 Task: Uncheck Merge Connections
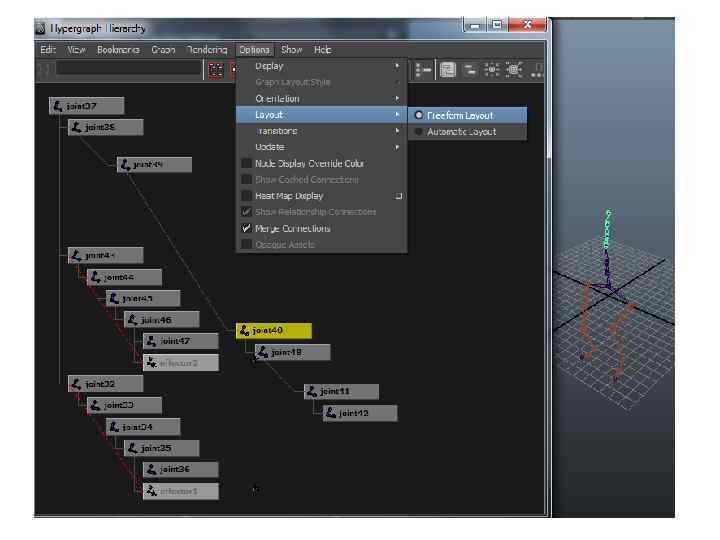point(247,228)
